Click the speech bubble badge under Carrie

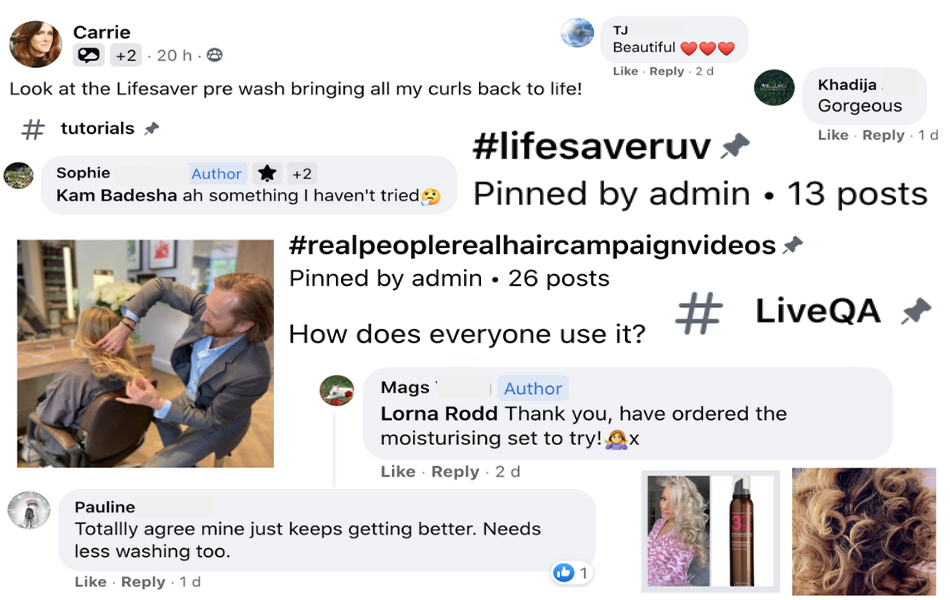click(88, 56)
